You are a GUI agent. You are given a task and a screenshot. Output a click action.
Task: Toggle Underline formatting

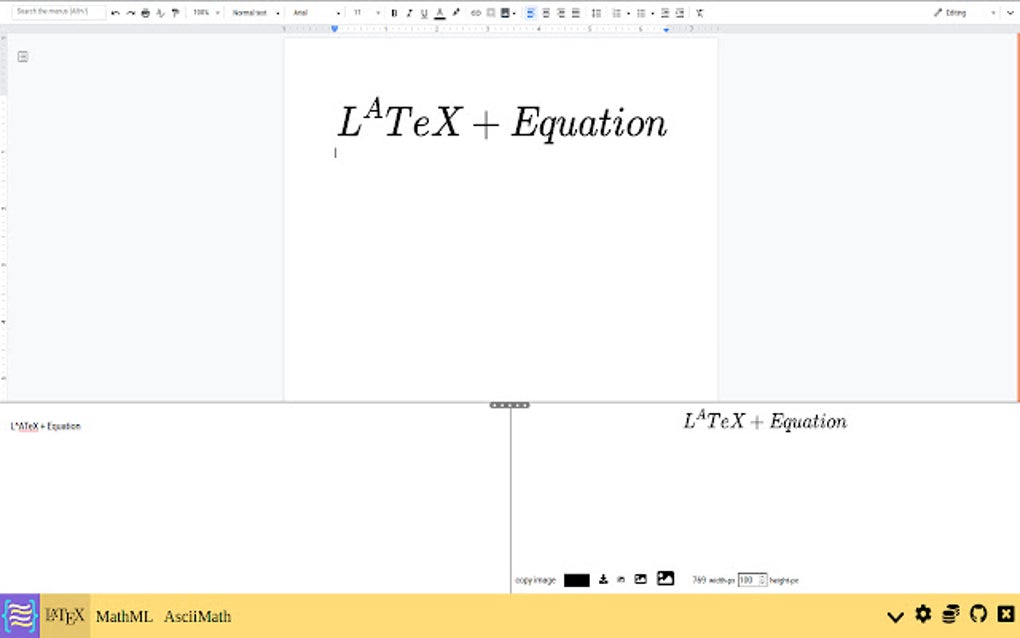click(x=423, y=13)
